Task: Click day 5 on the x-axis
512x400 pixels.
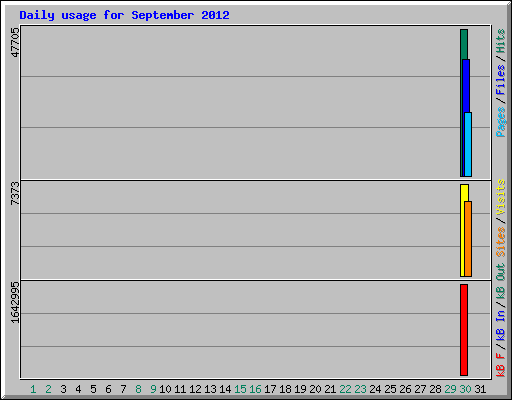Action: (x=93, y=389)
